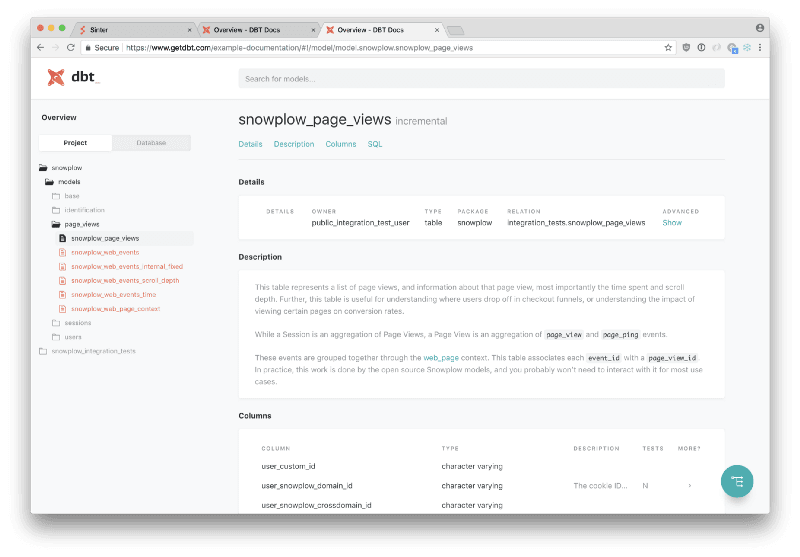This screenshot has width=800, height=557.
Task: Switch sidebar to Database view
Action: tap(152, 143)
